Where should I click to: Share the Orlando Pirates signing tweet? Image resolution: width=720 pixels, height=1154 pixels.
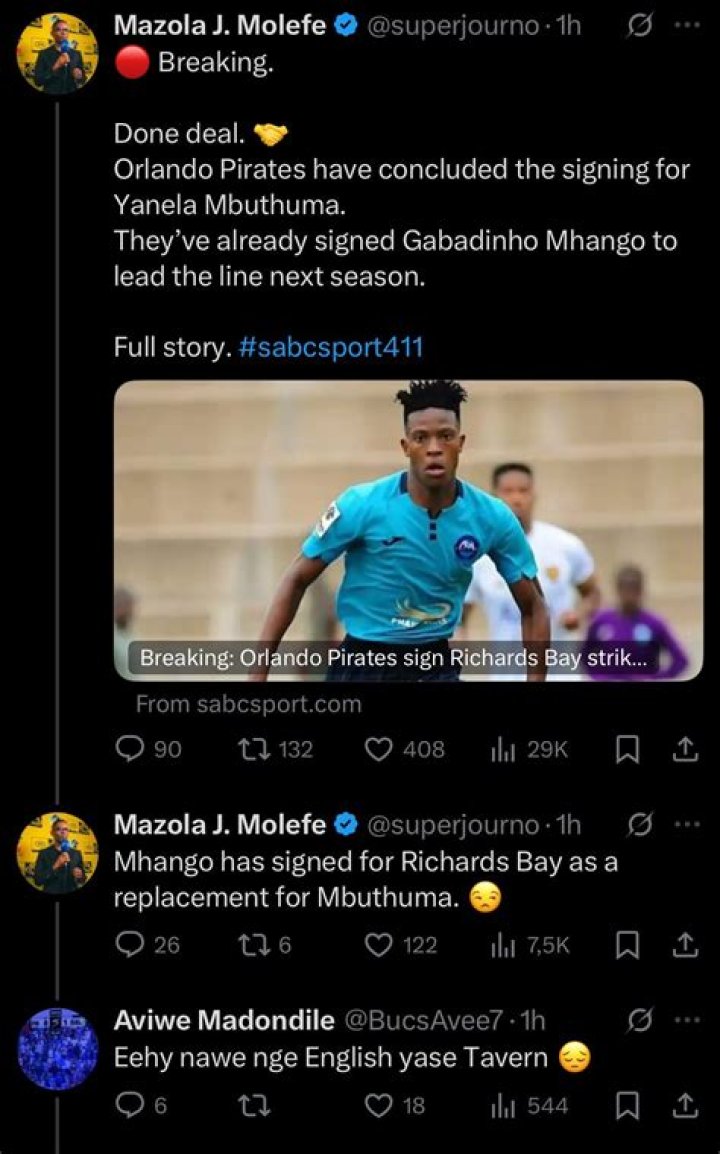[685, 750]
